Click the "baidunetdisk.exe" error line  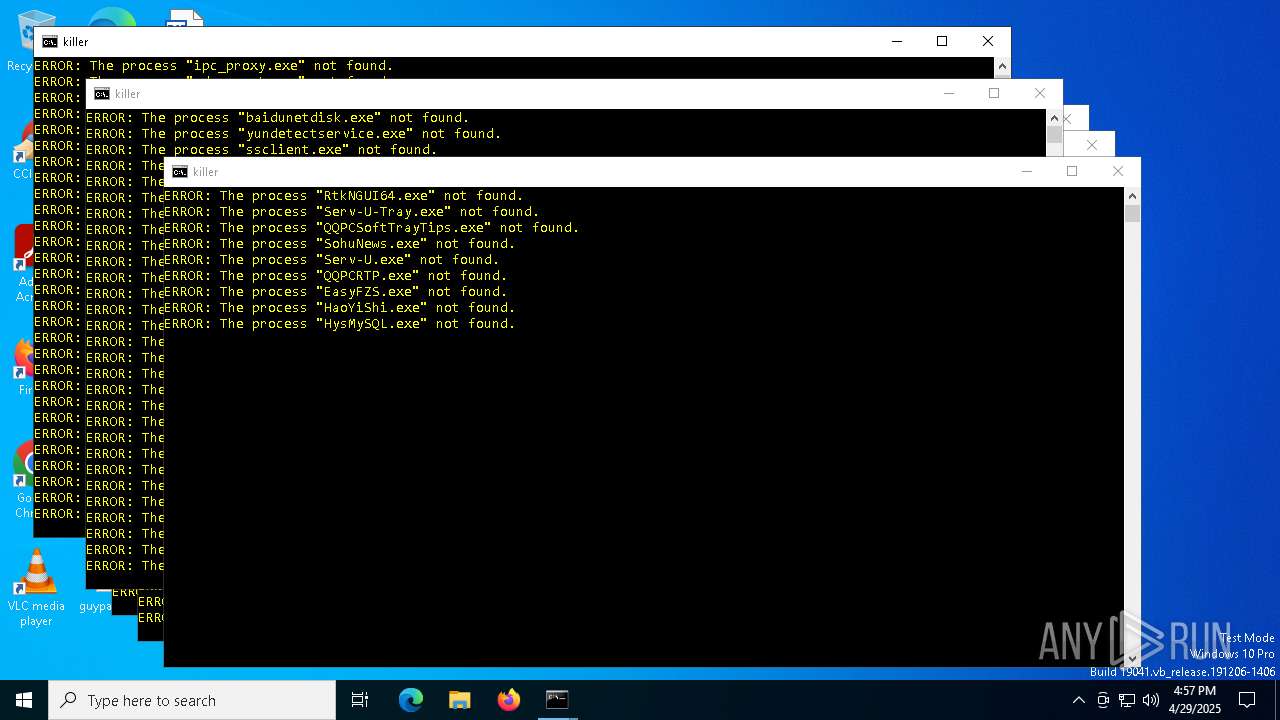click(x=278, y=118)
